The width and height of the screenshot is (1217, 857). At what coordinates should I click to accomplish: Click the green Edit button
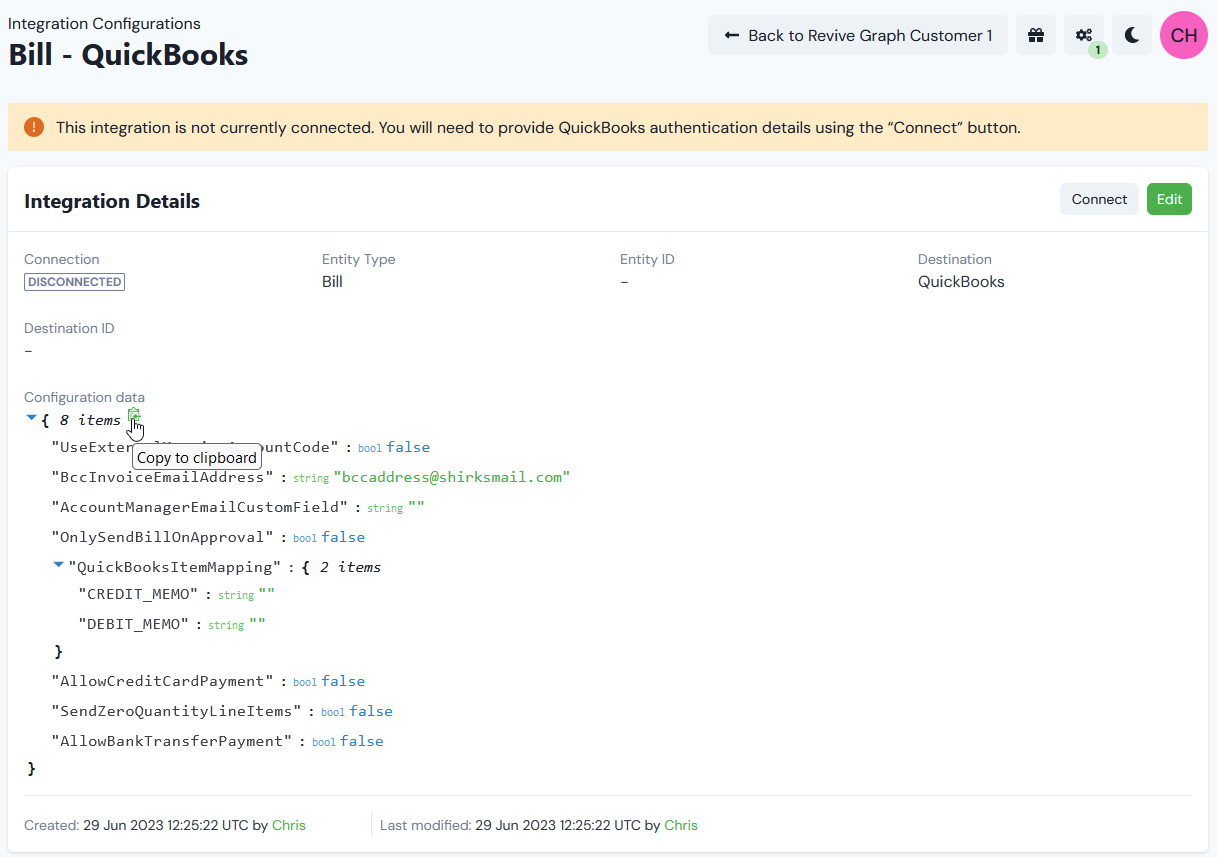click(1169, 199)
